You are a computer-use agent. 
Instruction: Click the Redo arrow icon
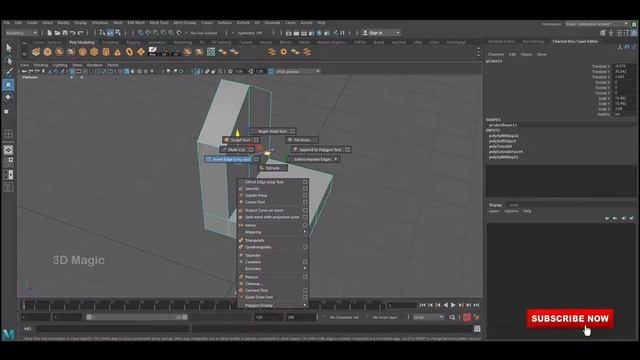tap(81, 33)
